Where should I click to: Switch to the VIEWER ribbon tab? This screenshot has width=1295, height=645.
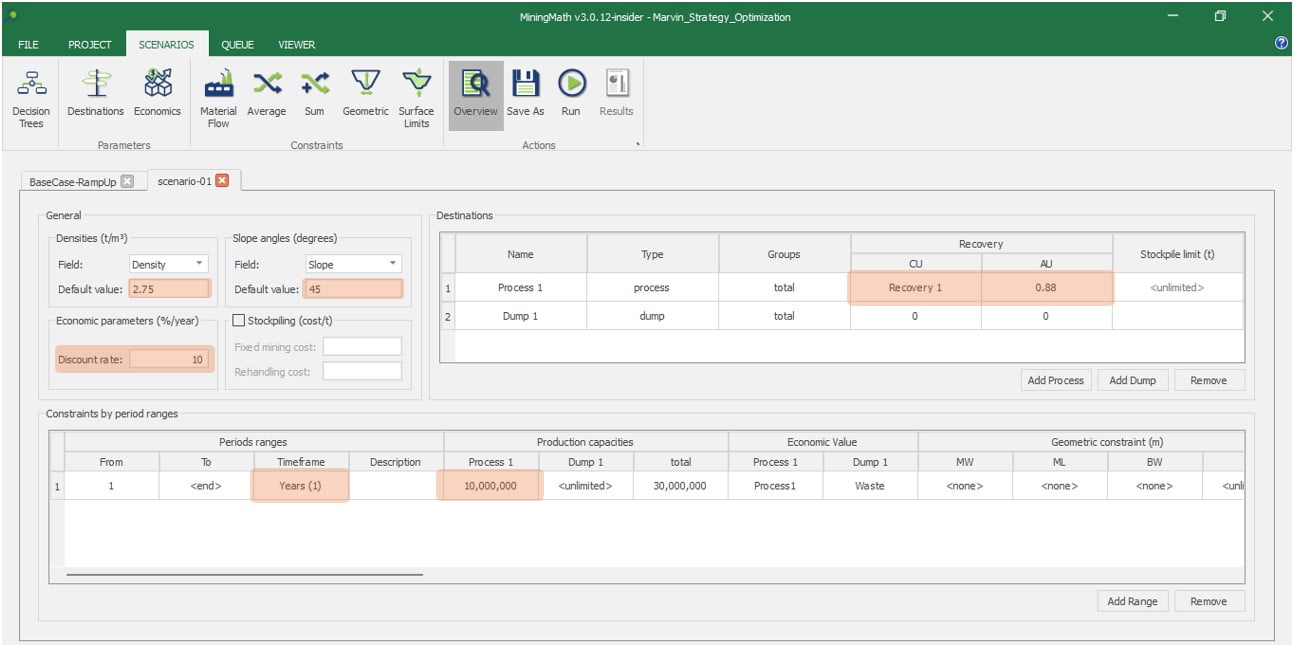tap(296, 45)
